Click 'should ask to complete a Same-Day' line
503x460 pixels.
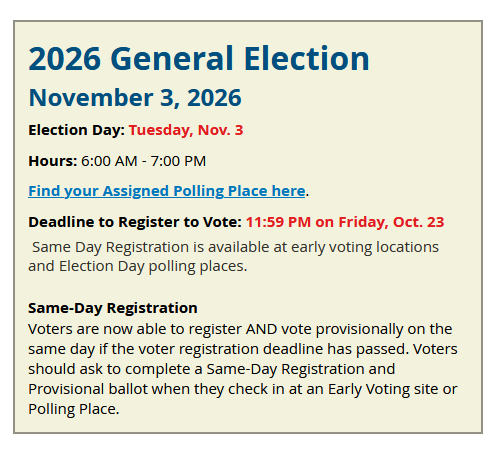(x=153, y=369)
